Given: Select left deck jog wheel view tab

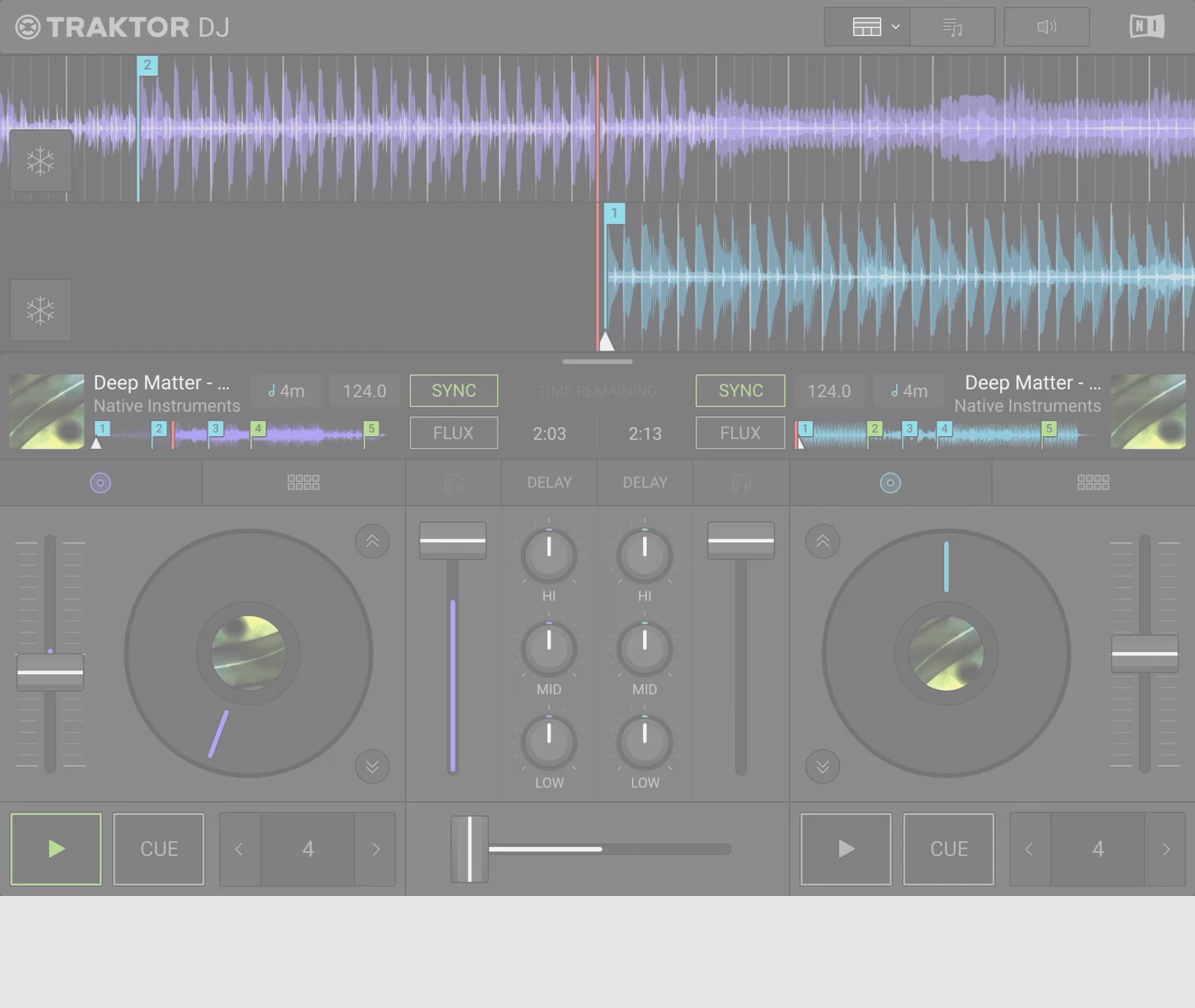Looking at the screenshot, I should click(x=100, y=483).
